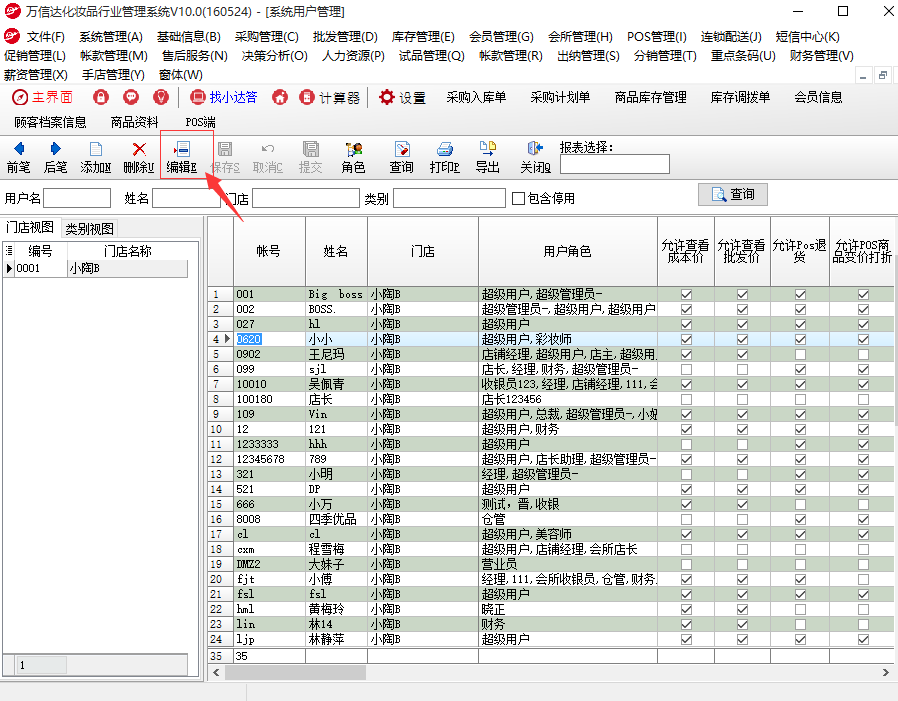Expand store row 0001 arrow

9,268
